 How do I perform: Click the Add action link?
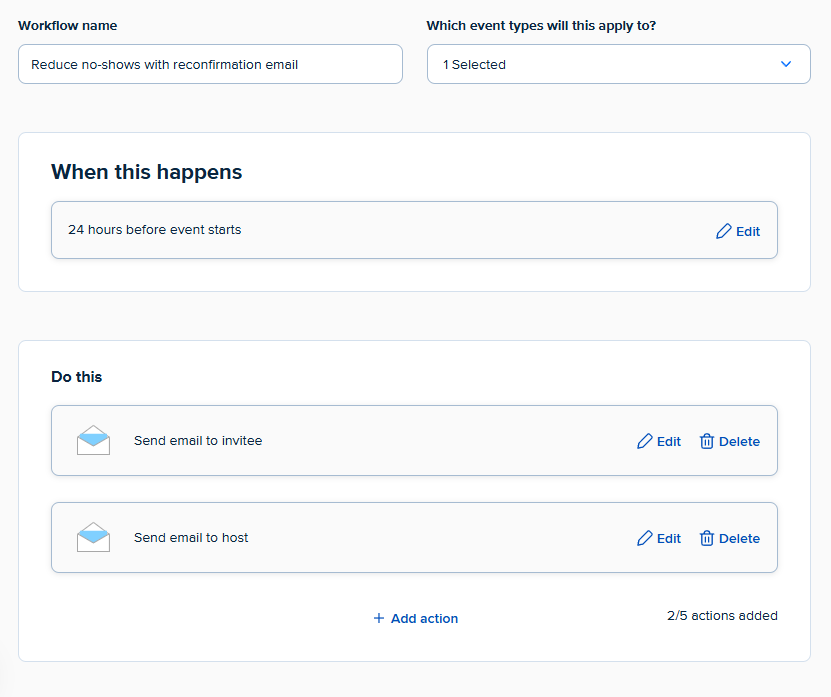pos(416,618)
